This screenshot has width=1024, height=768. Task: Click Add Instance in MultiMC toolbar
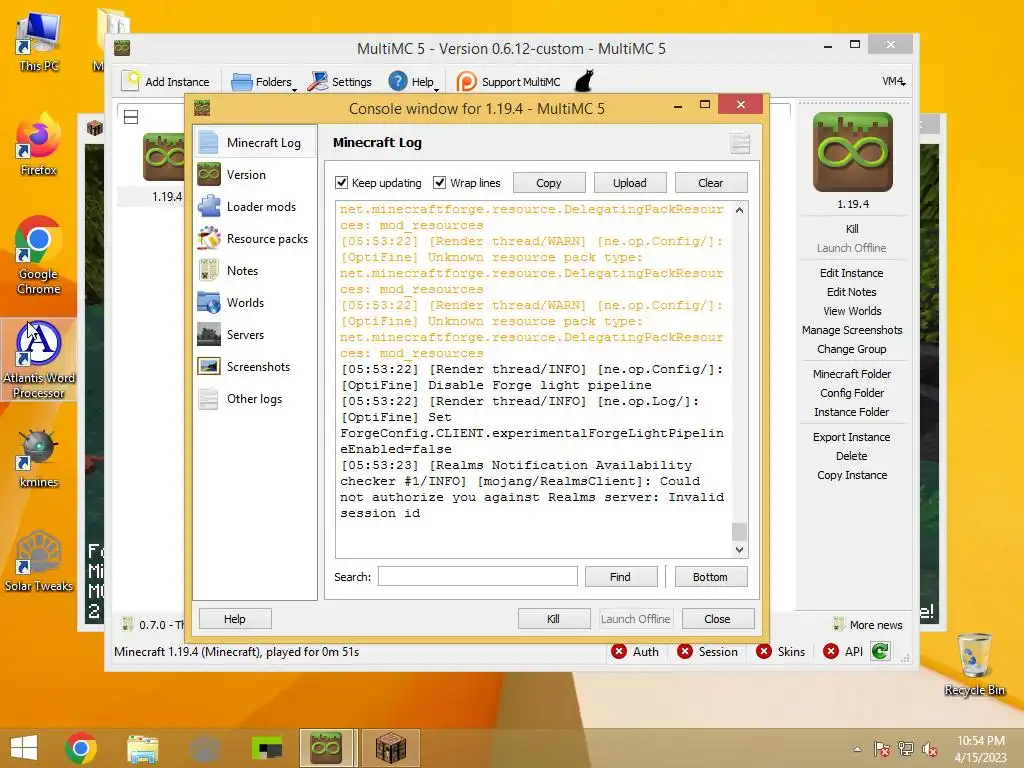pos(166,82)
